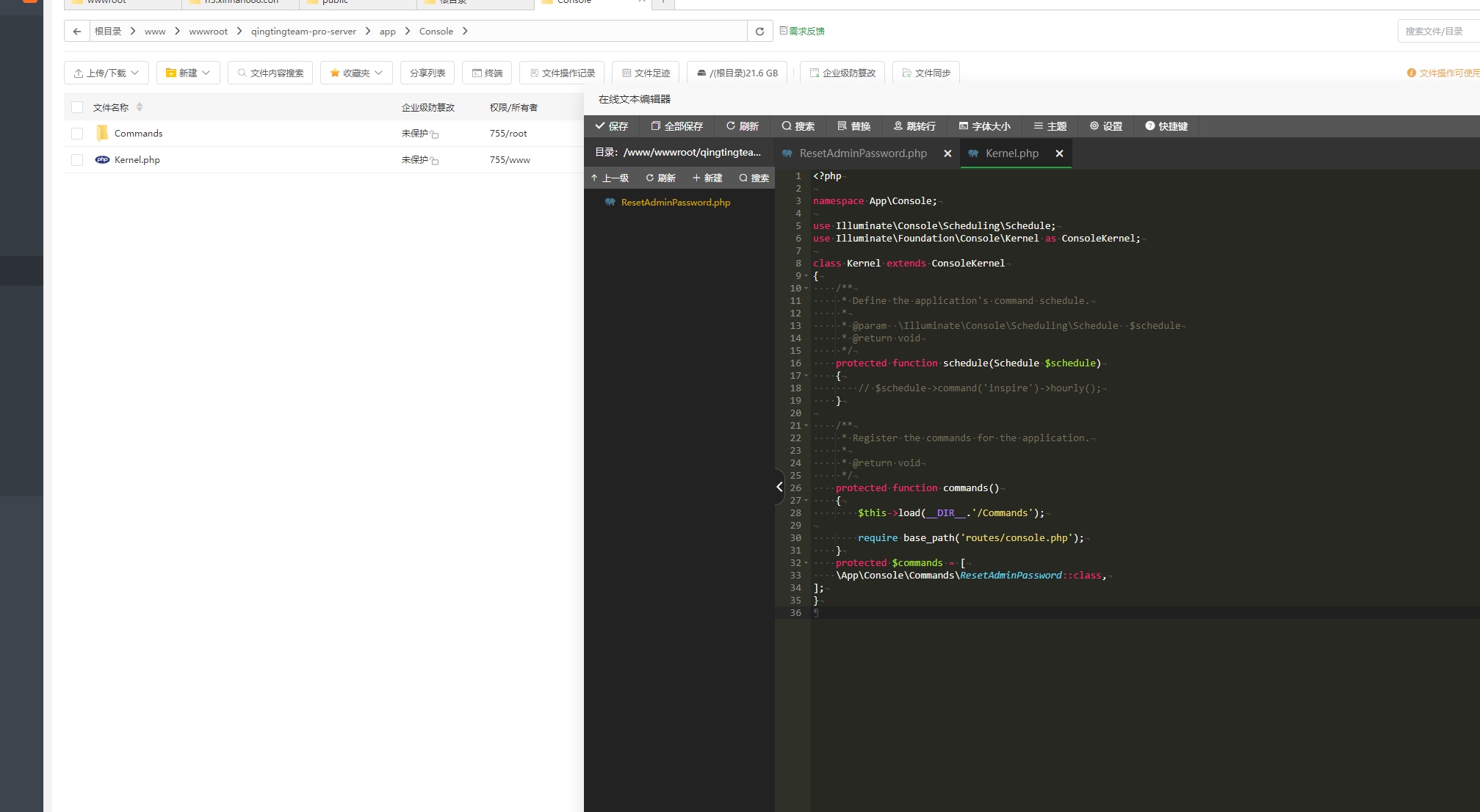The width and height of the screenshot is (1480, 812).
Task: Open the 需求反馈 feedback link
Action: coord(803,31)
